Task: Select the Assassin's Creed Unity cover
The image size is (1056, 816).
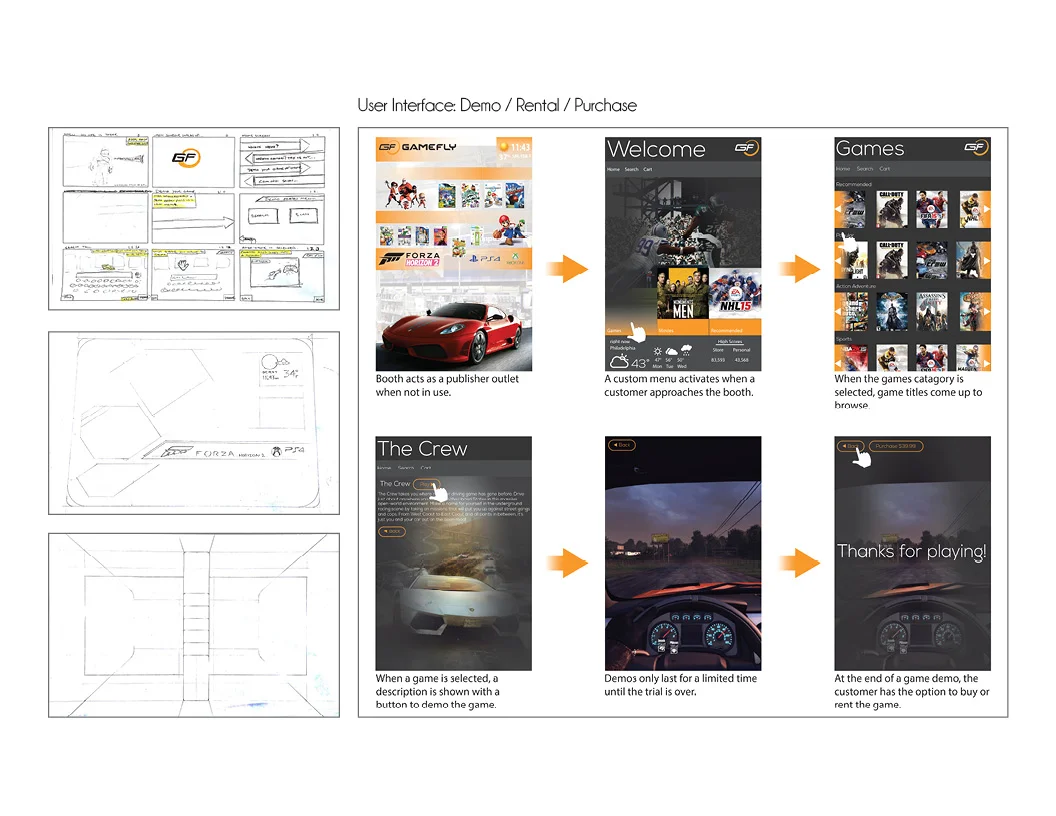Action: click(x=931, y=311)
